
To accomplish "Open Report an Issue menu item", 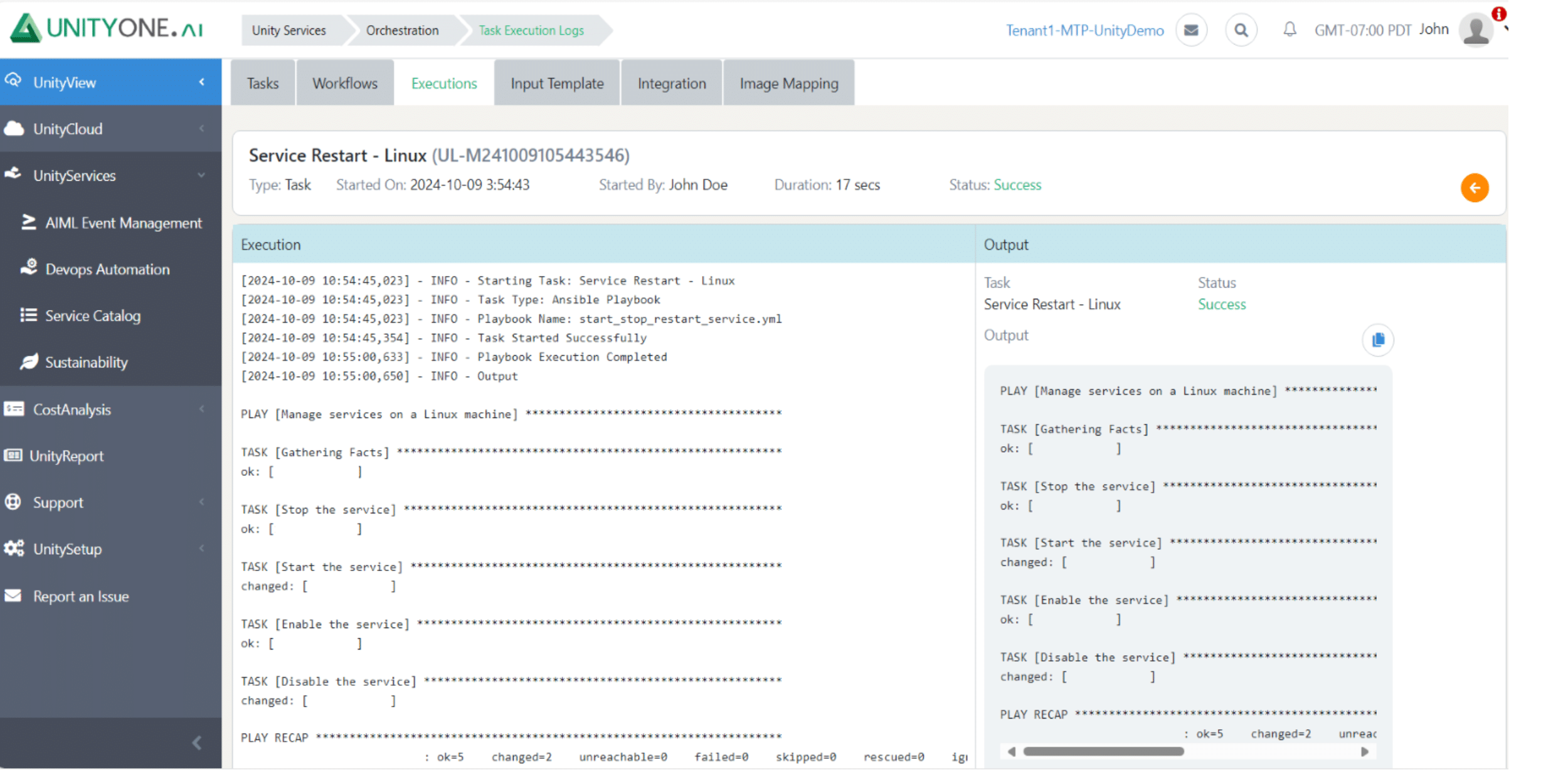I will pos(81,596).
